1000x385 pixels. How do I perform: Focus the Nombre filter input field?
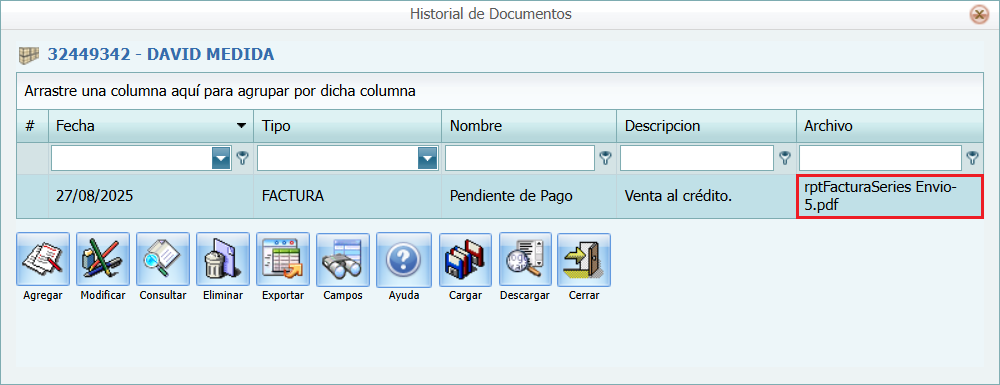point(520,158)
